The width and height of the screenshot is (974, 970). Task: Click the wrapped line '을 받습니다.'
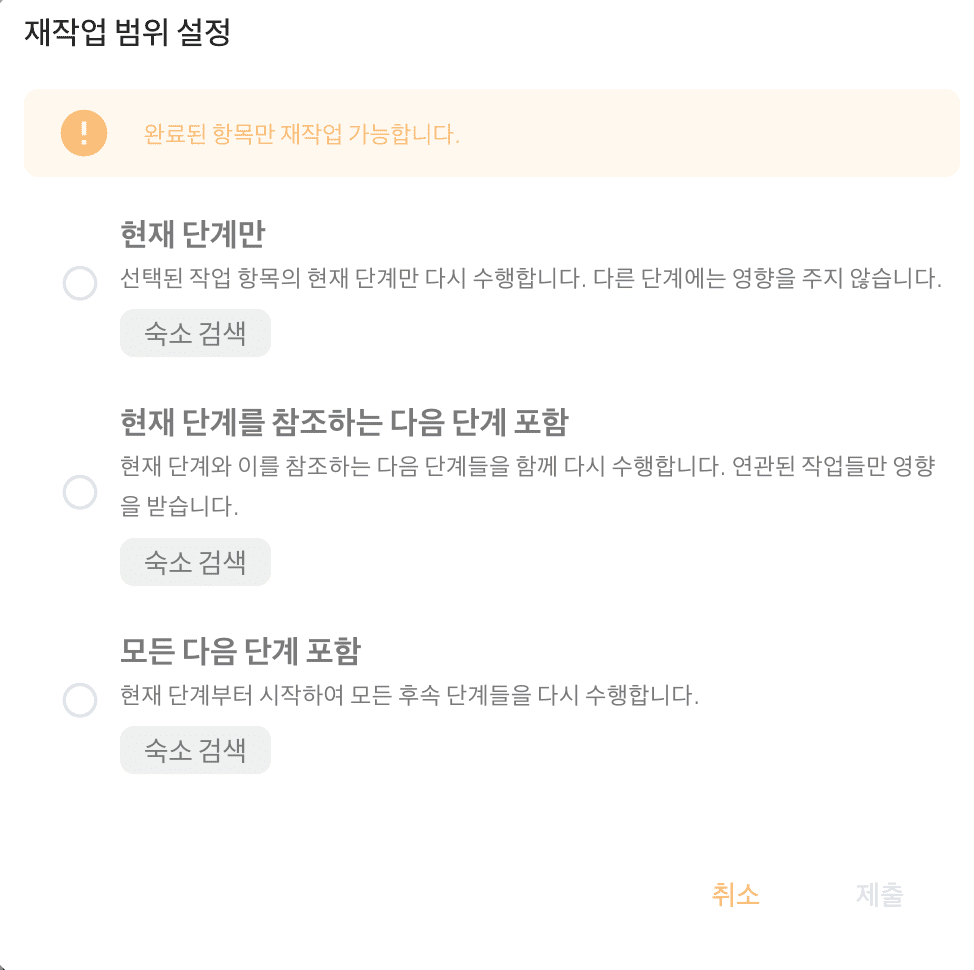point(180,508)
